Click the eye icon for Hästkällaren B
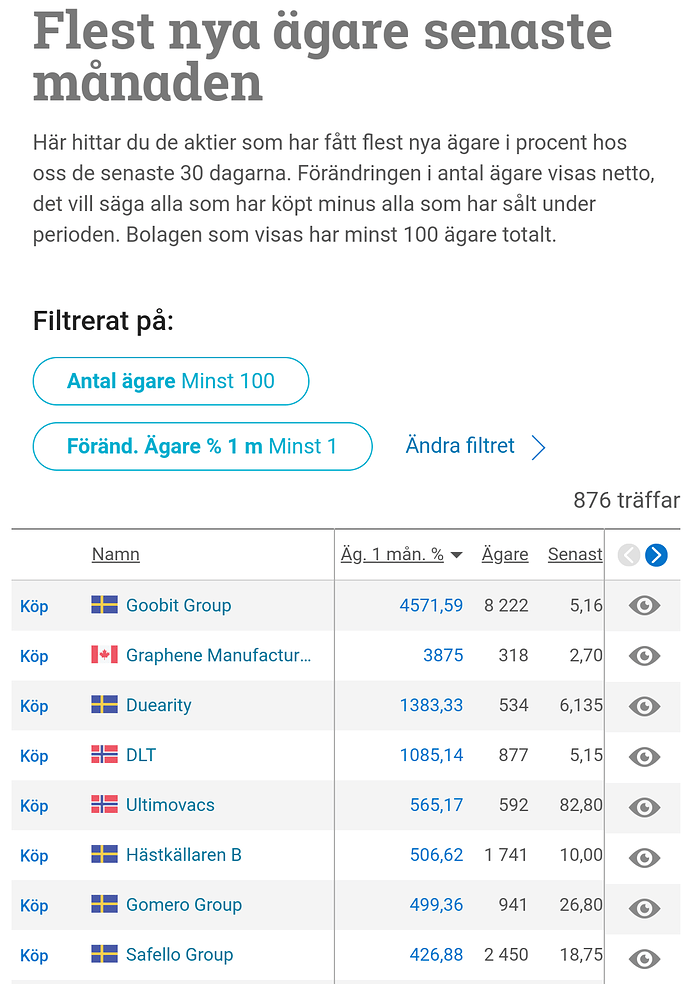Viewport: 690px width, 984px height. (x=644, y=857)
